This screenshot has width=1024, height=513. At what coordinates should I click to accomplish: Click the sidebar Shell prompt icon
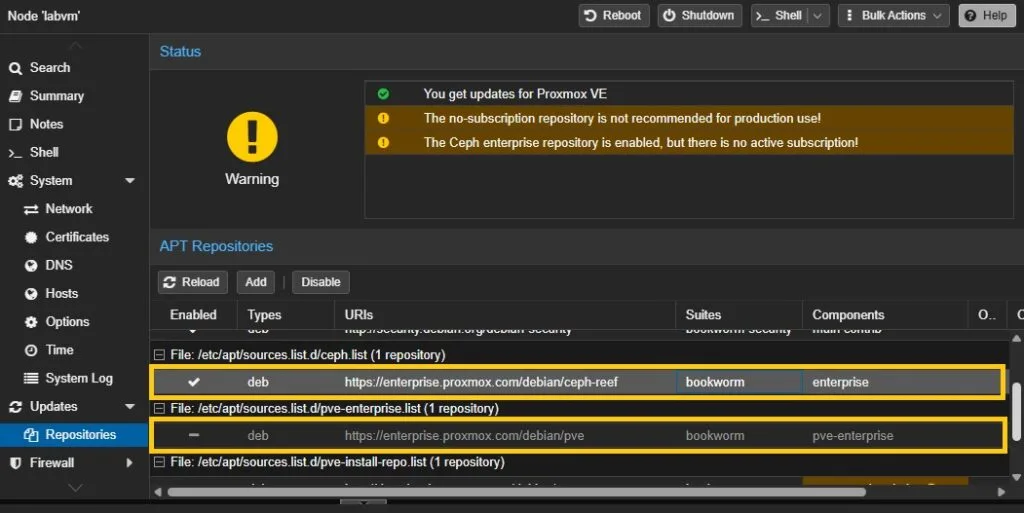(15, 153)
